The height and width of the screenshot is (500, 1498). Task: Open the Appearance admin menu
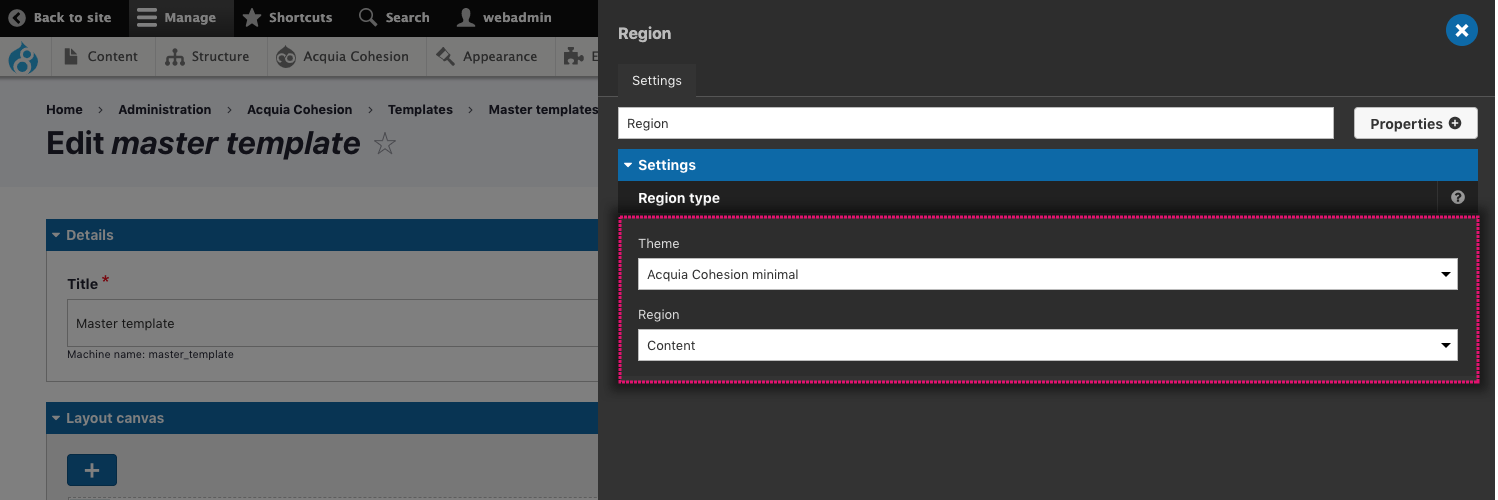click(487, 56)
